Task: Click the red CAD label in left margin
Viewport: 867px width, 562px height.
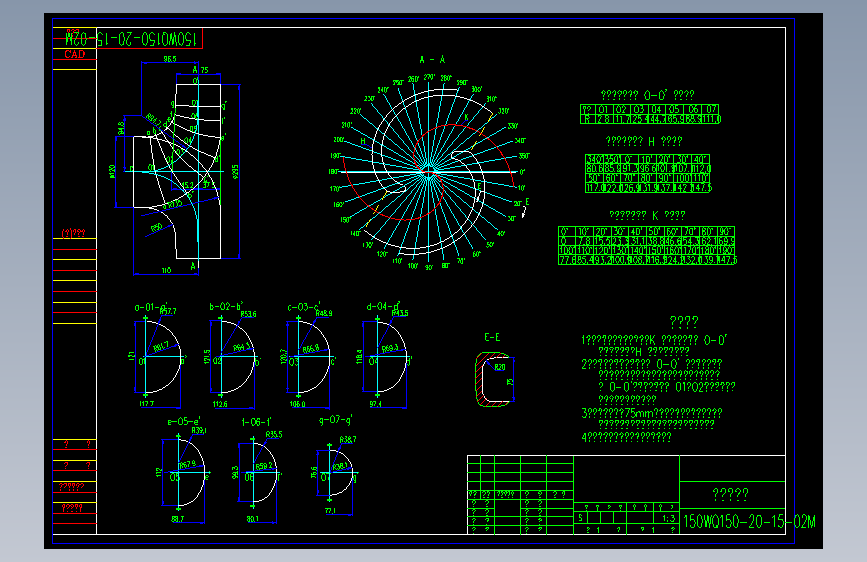Action: 75,55
